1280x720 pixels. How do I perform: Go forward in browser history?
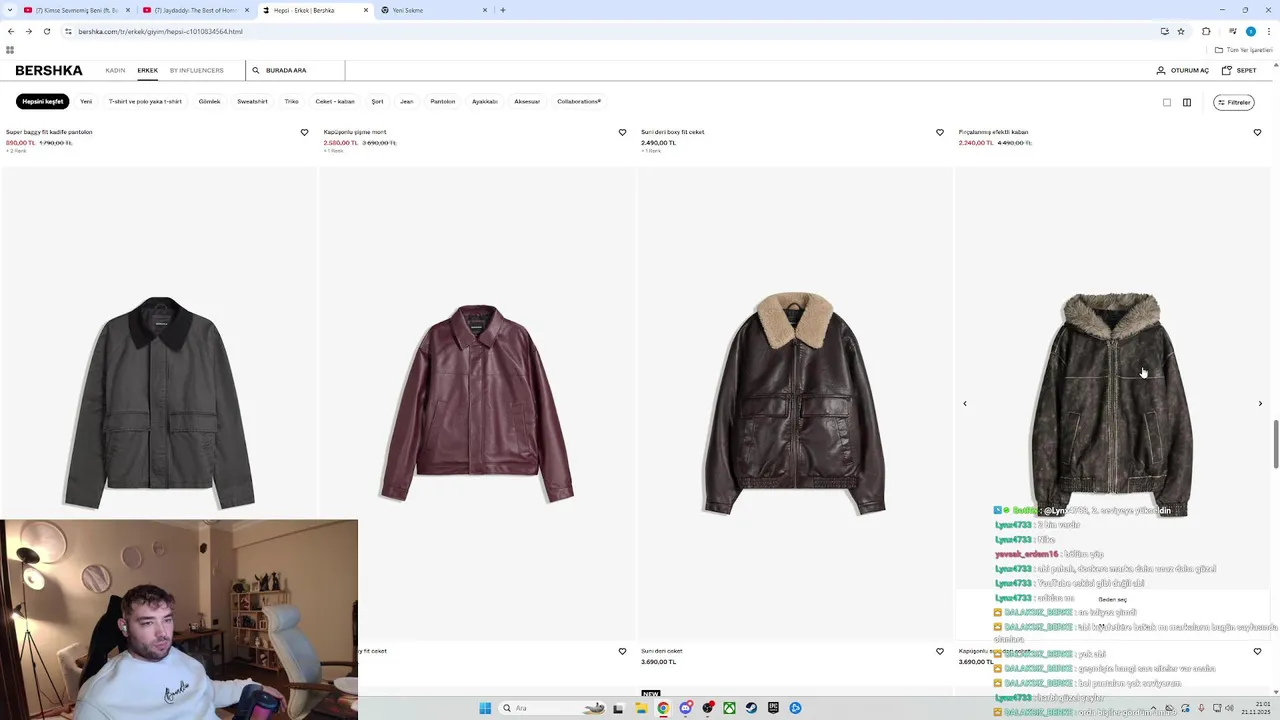(28, 31)
